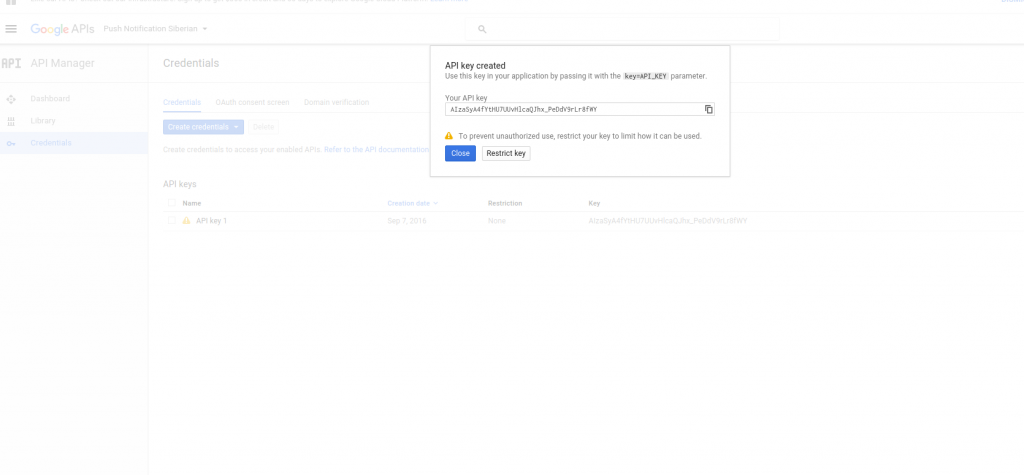1024x475 pixels.
Task: Click the Credentials key icon in sidebar
Action: coord(11,143)
